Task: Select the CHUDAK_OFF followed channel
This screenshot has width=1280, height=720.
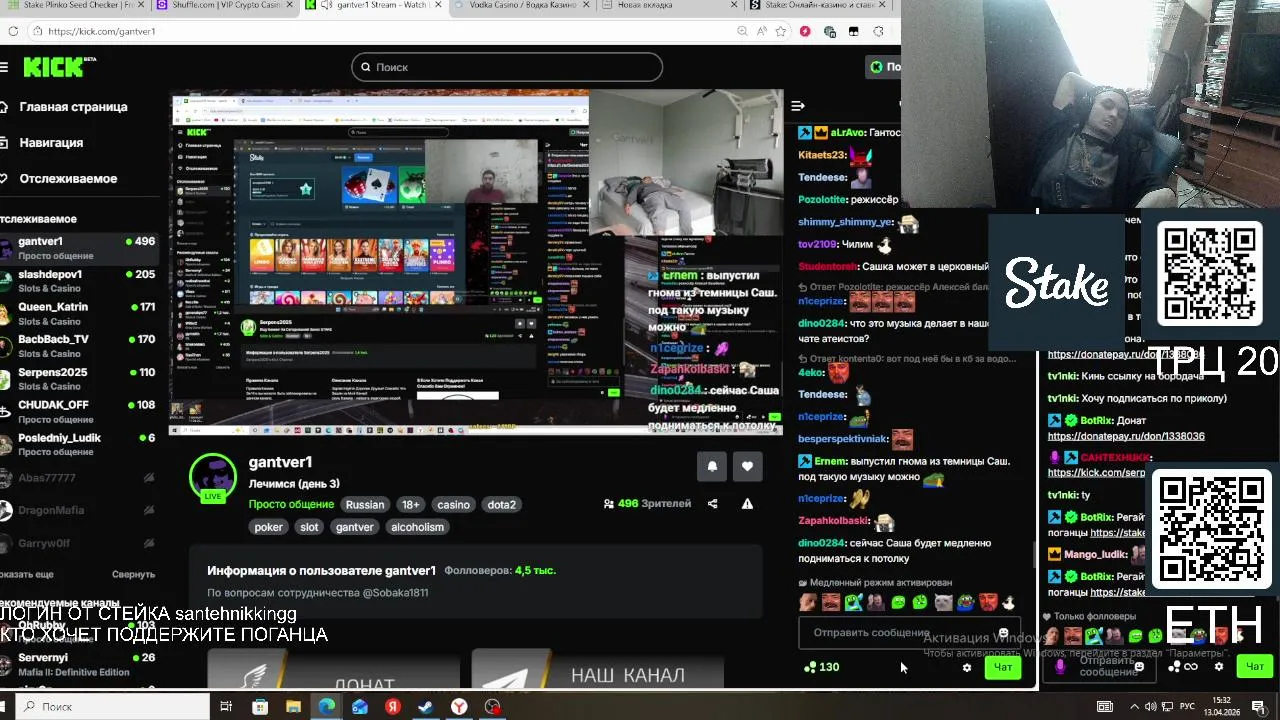Action: click(x=79, y=412)
